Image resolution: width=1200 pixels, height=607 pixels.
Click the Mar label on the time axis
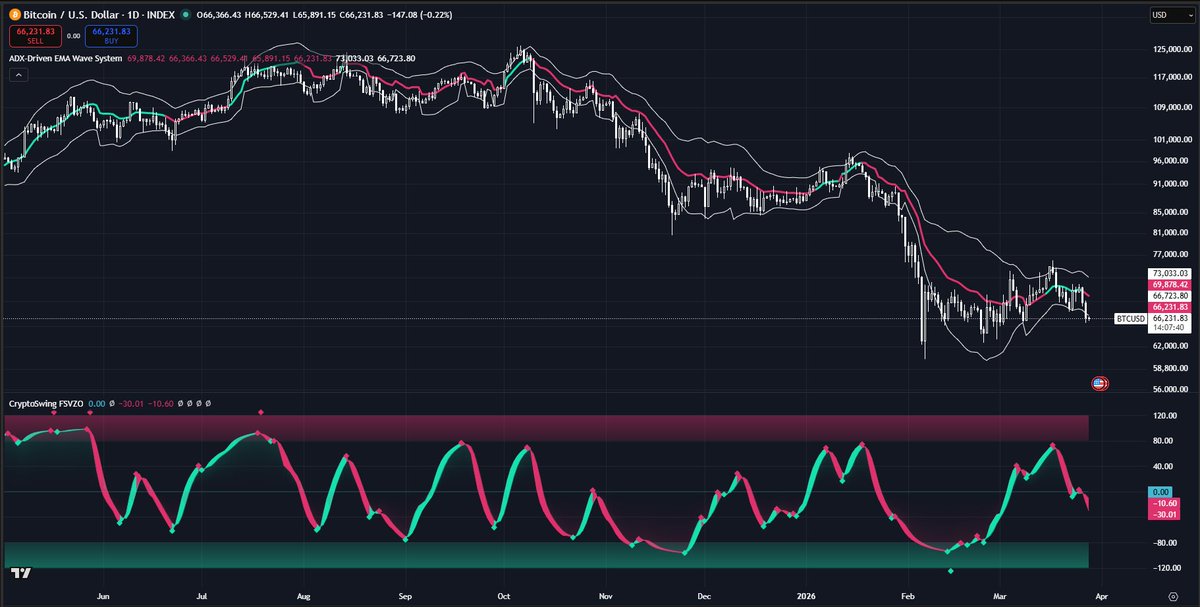tap(999, 594)
